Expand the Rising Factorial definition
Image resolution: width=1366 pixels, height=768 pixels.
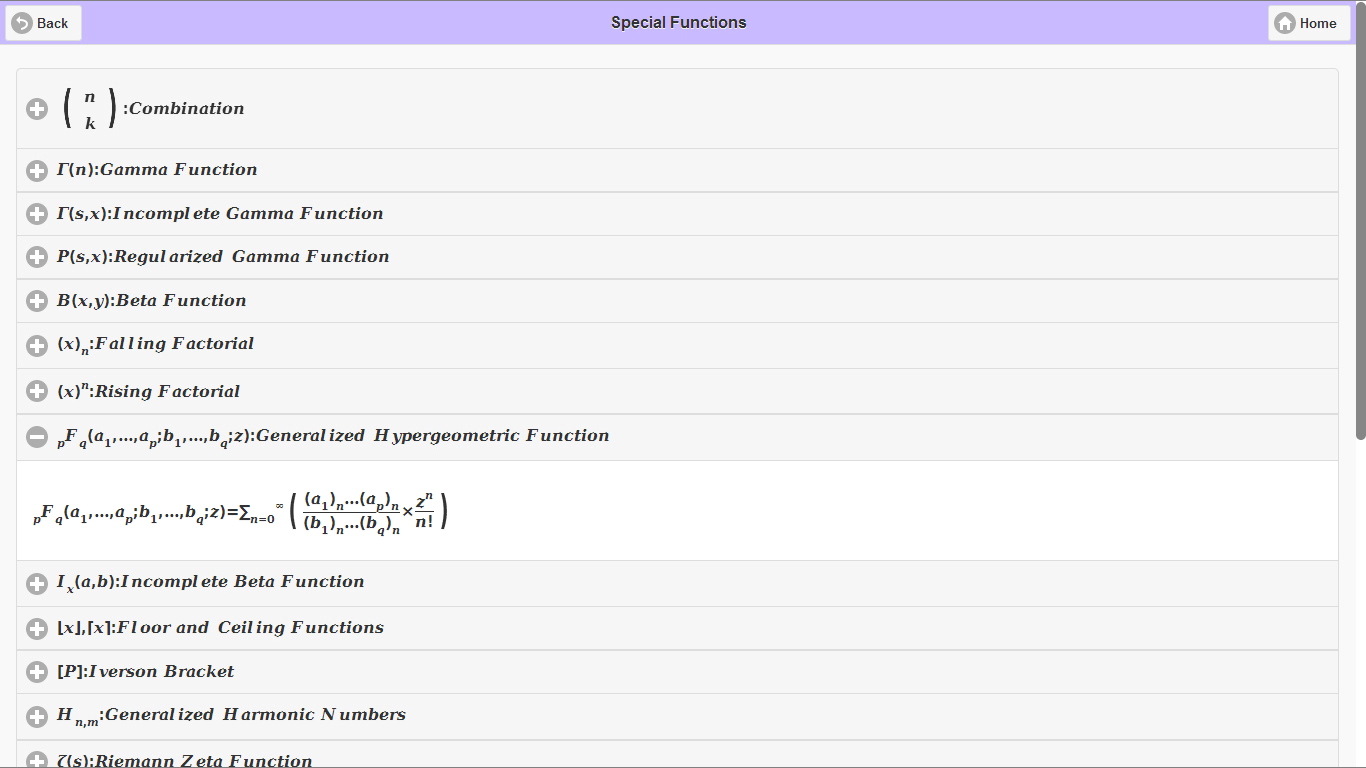37,391
